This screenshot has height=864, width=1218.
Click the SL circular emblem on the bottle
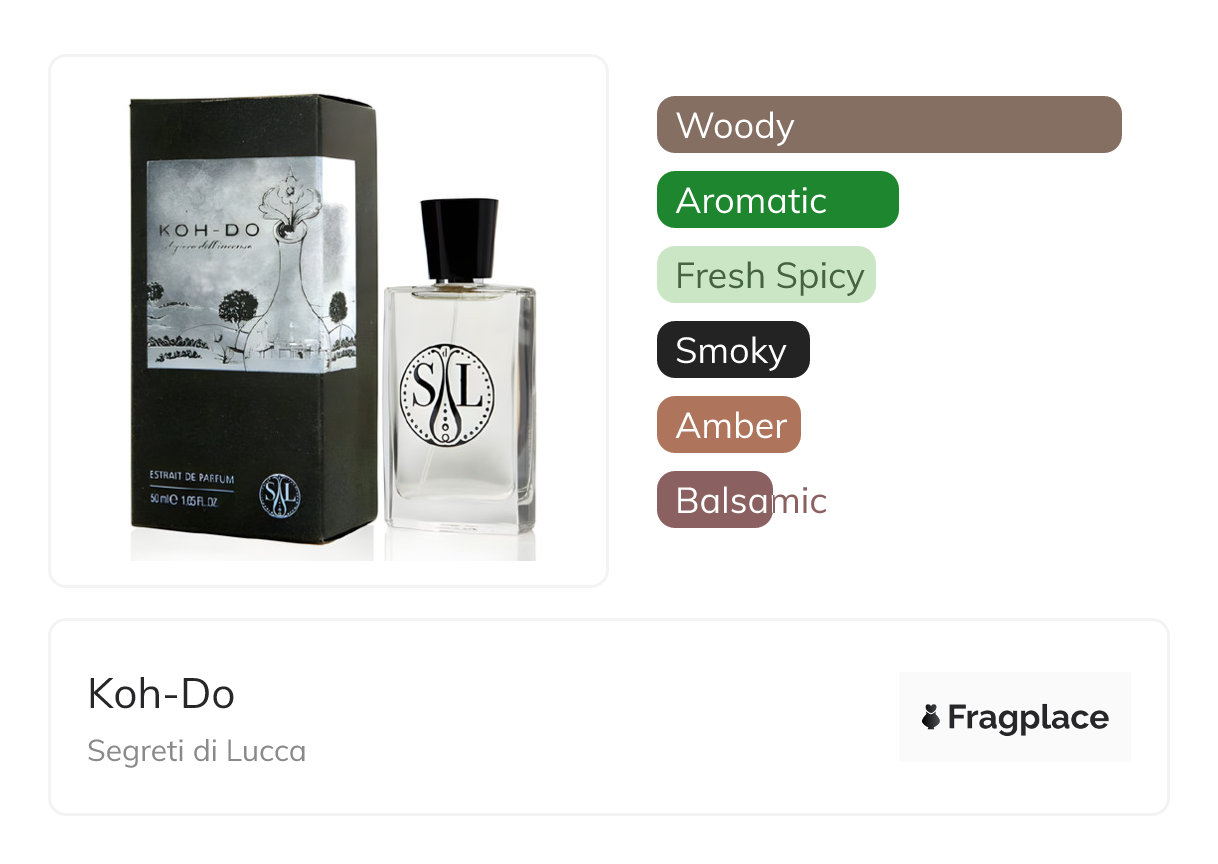pyautogui.click(x=447, y=394)
